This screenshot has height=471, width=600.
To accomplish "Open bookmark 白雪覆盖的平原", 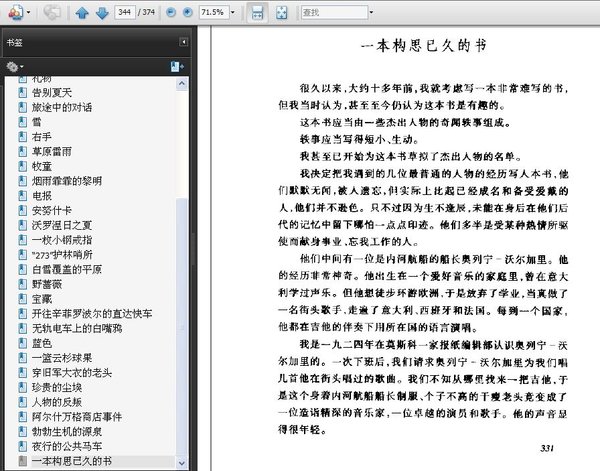I will 67,270.
